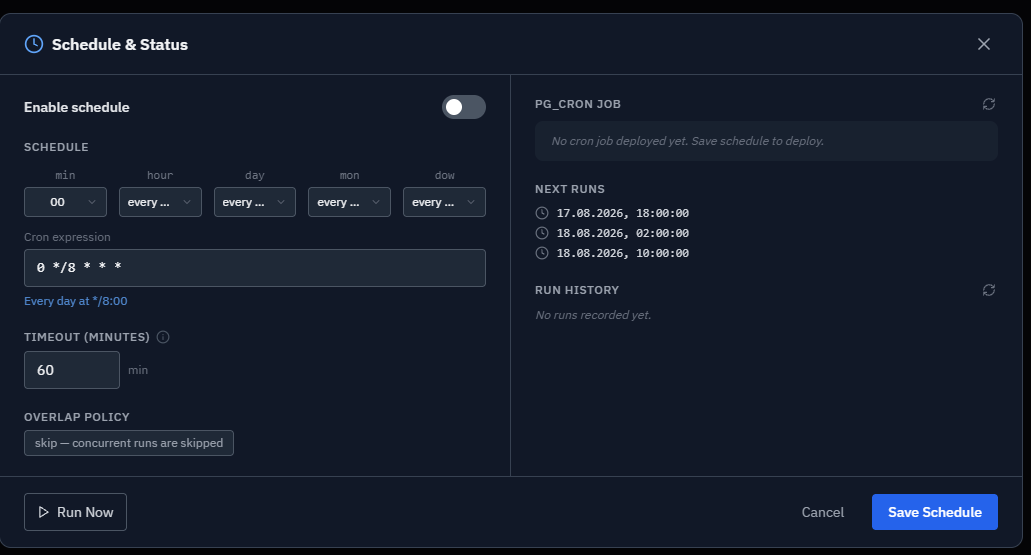Click the next run text 18.08.2026, 10:00:00

(623, 253)
